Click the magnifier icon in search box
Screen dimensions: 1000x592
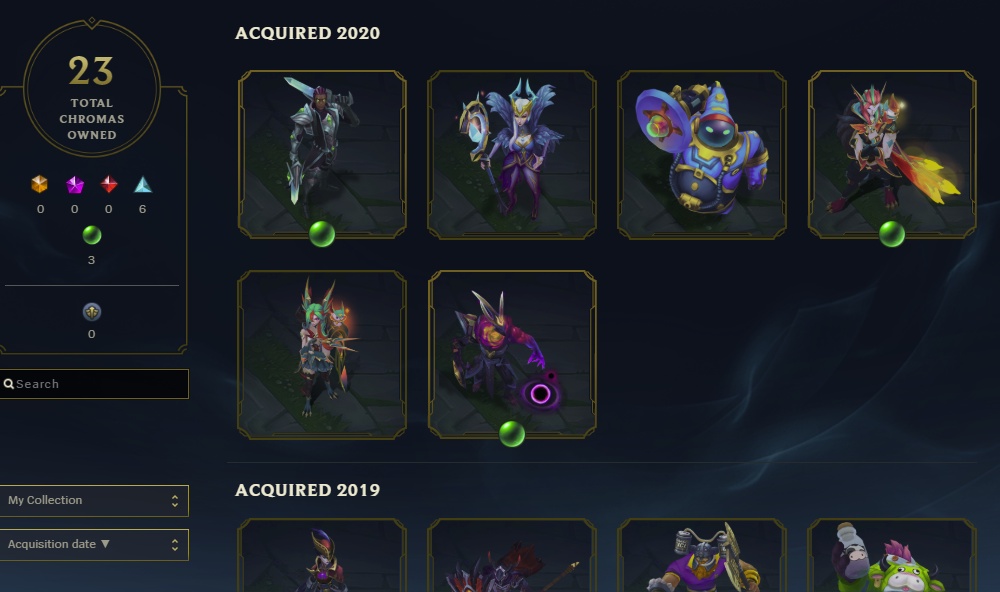point(8,384)
